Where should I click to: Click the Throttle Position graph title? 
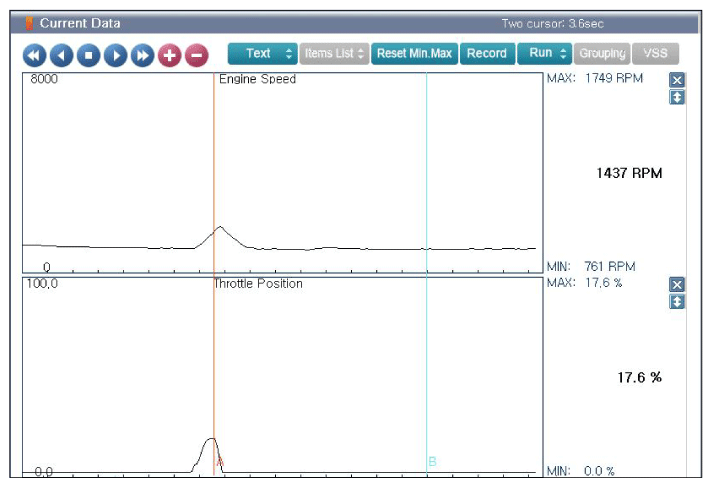click(258, 283)
